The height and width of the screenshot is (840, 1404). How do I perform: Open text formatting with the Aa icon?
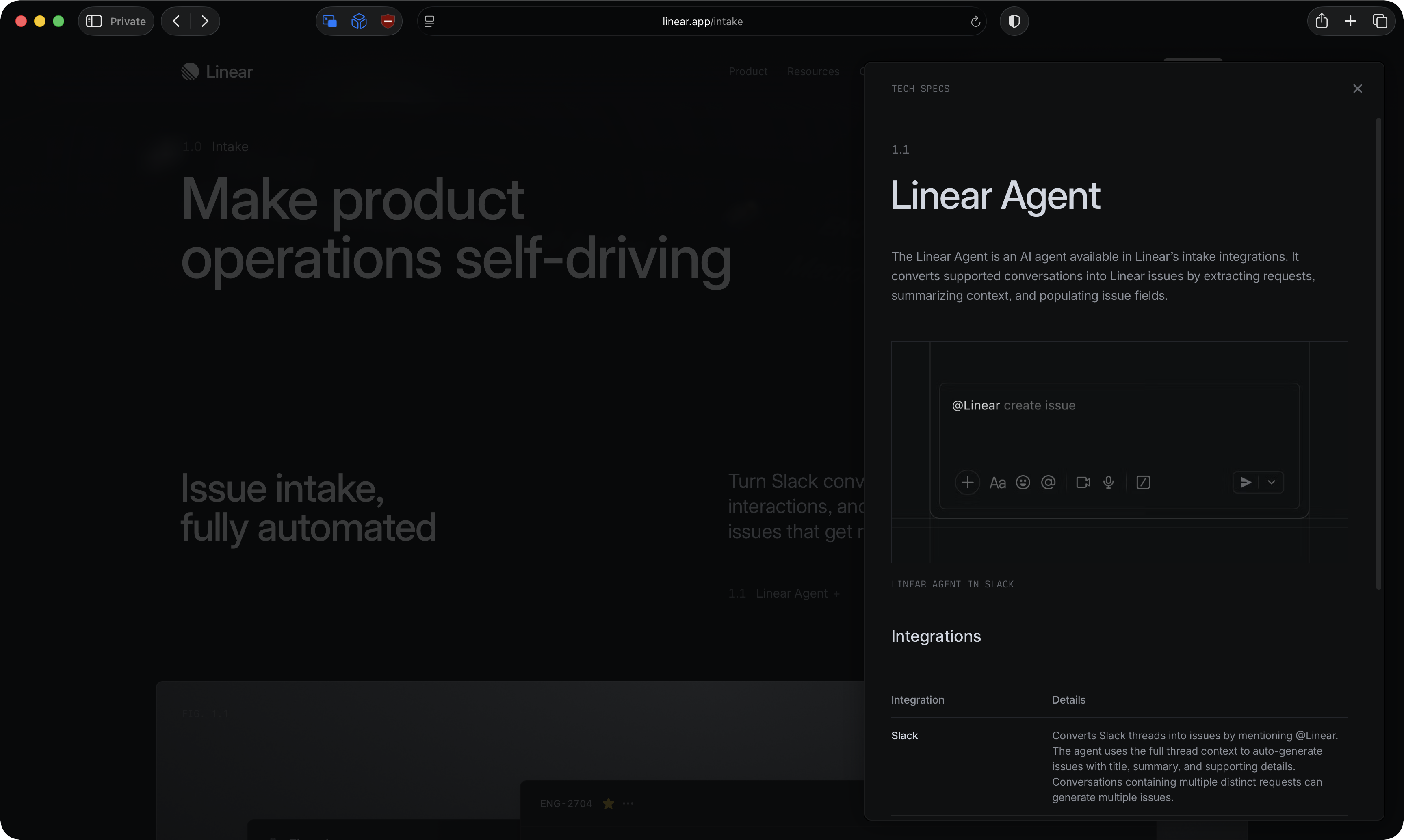point(997,482)
